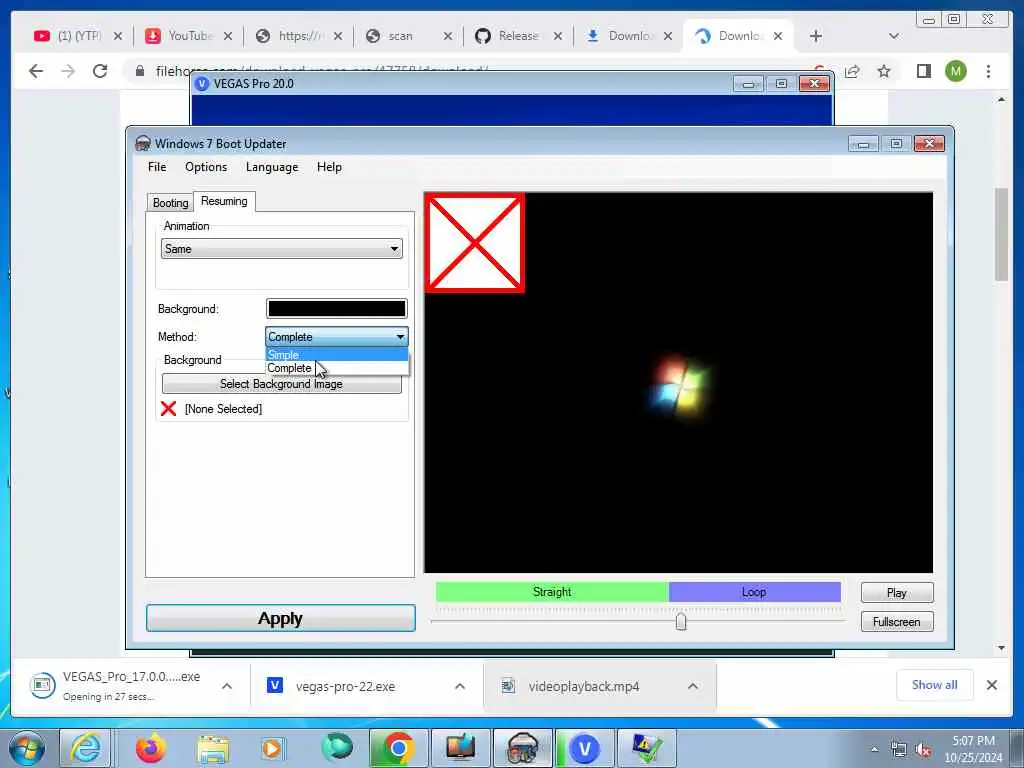Image resolution: width=1024 pixels, height=768 pixels.
Task: Click the Boot Updater title bar icon
Action: coord(142,144)
